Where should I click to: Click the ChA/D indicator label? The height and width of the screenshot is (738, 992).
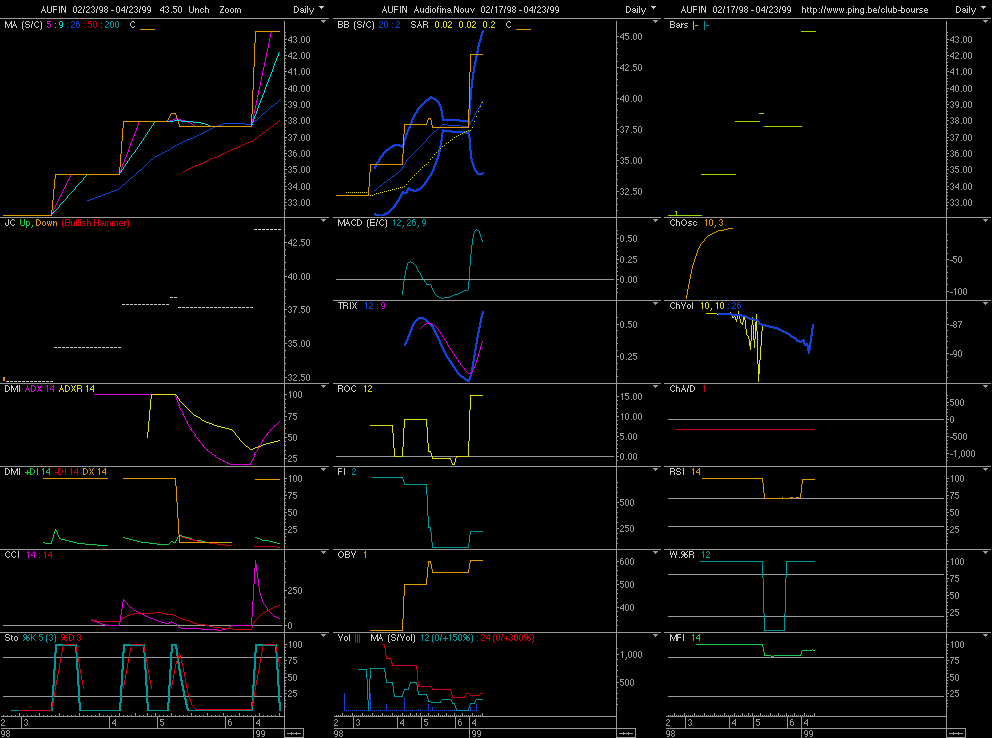[x=682, y=388]
